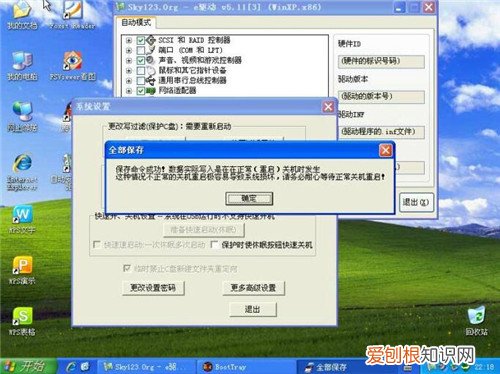Toggle the SCSI and RAID controller checkbox
This screenshot has height=374, width=500.
tap(141, 41)
